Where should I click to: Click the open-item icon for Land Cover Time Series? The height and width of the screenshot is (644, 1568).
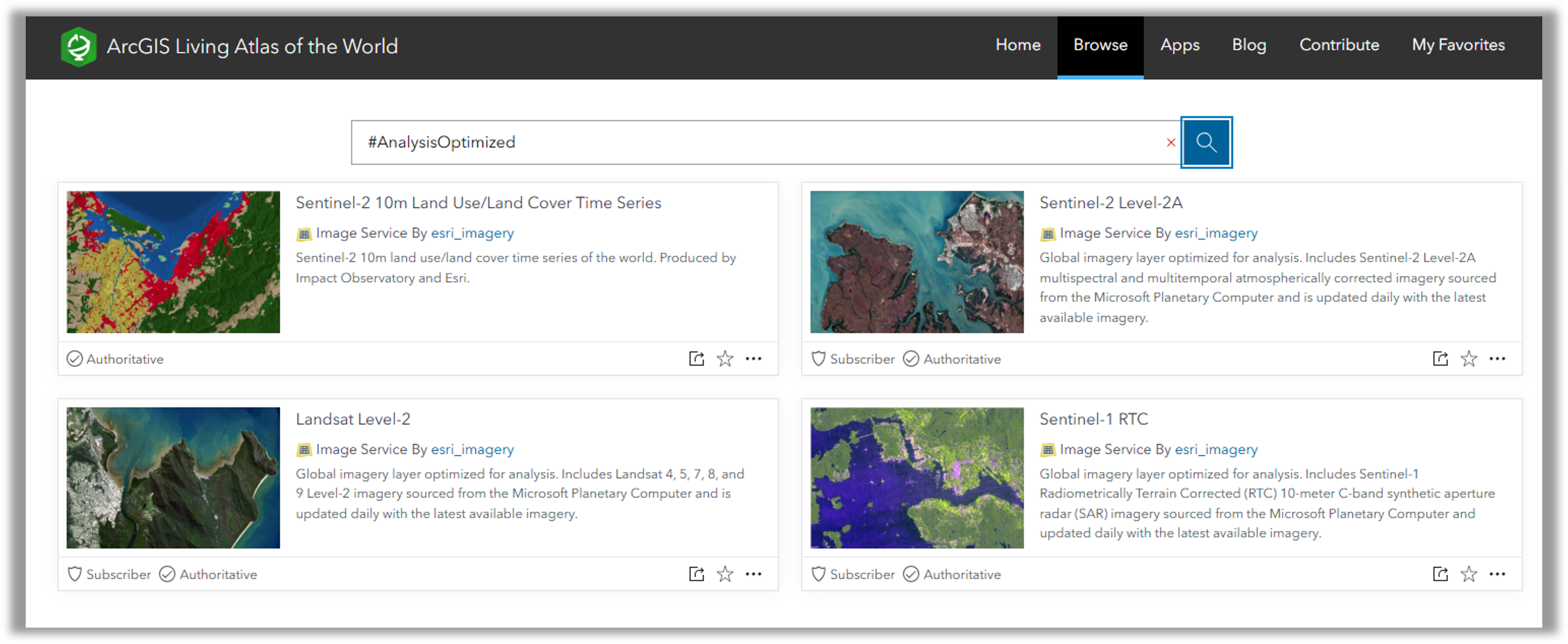tap(696, 359)
